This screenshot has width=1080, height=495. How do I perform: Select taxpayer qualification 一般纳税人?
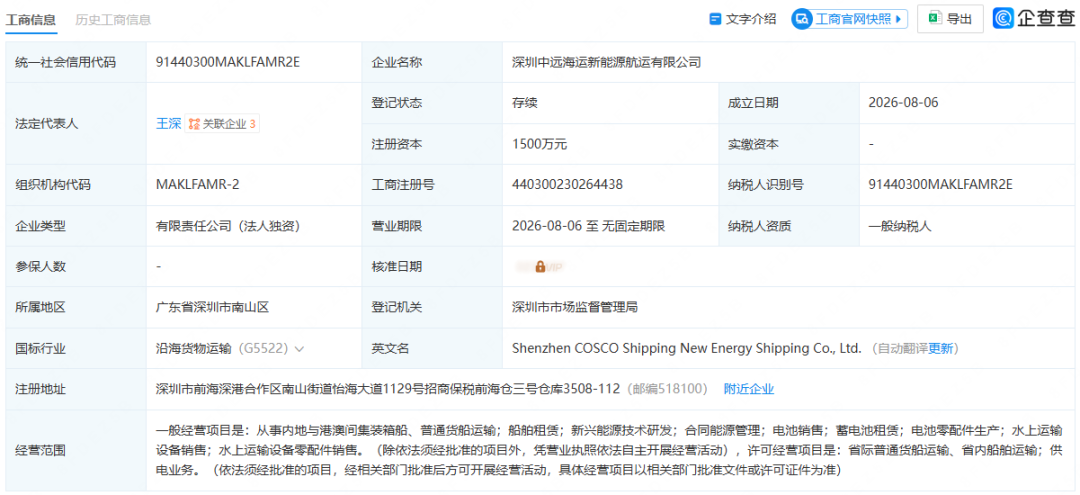900,226
